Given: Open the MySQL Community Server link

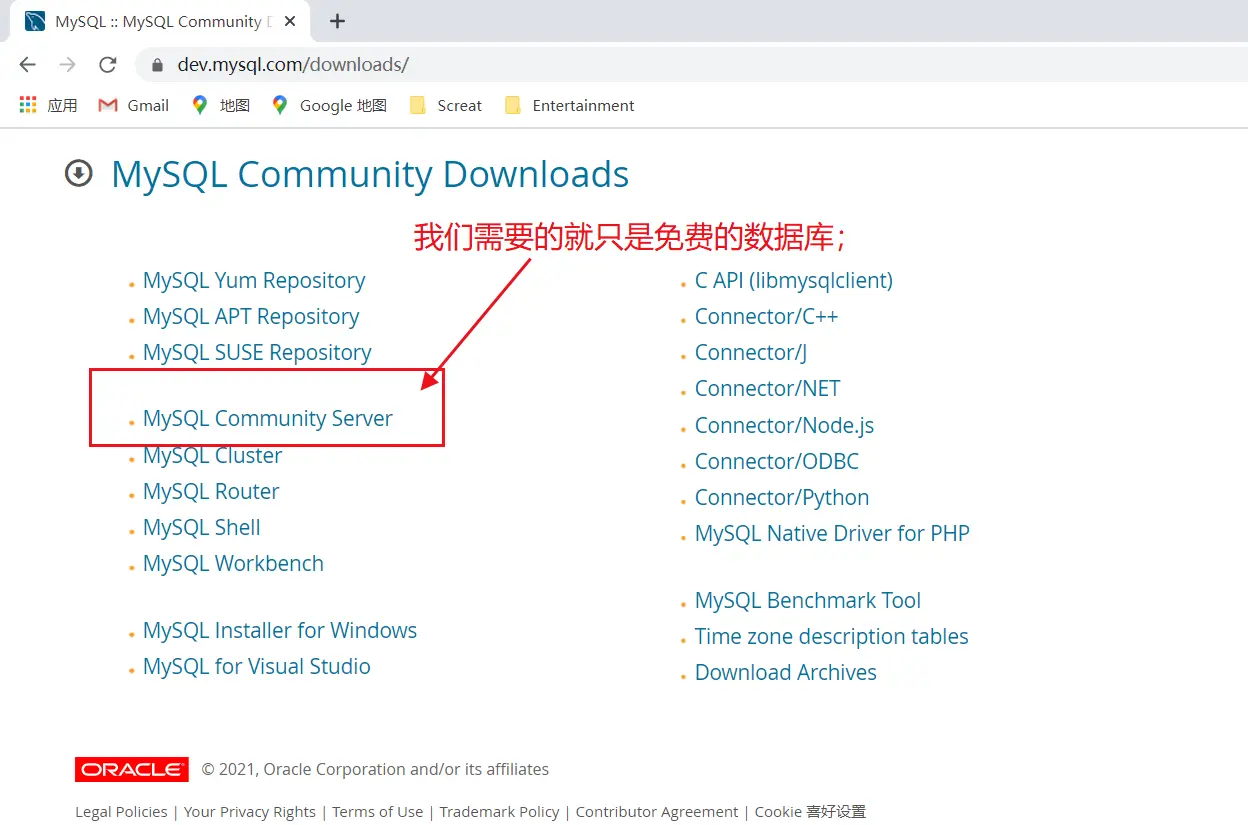Looking at the screenshot, I should [x=267, y=419].
